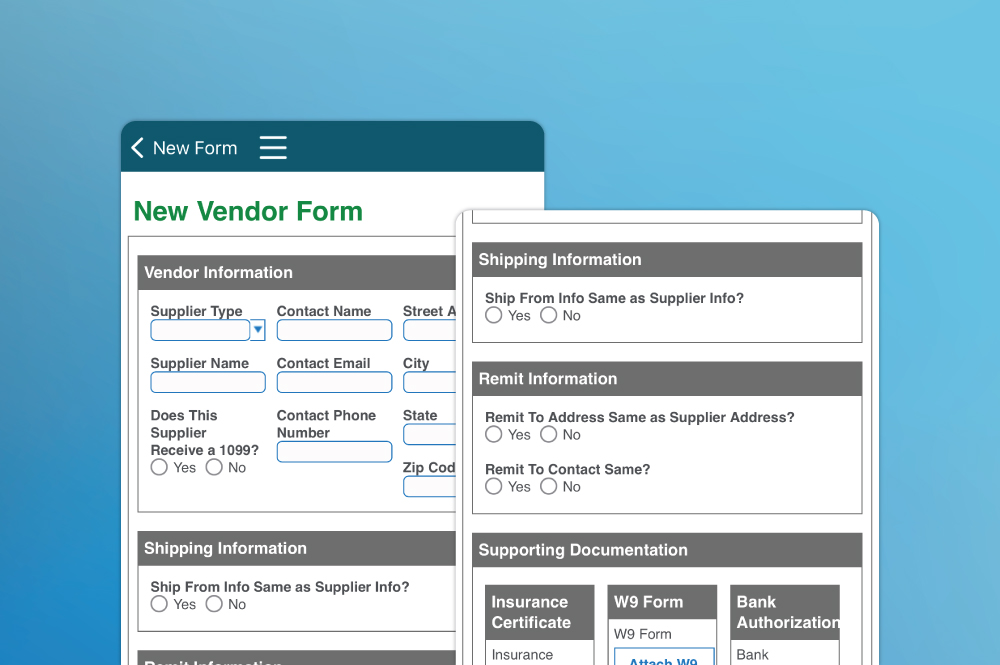Click the Contact Phone Number field
This screenshot has width=1000, height=665.
pyautogui.click(x=333, y=451)
